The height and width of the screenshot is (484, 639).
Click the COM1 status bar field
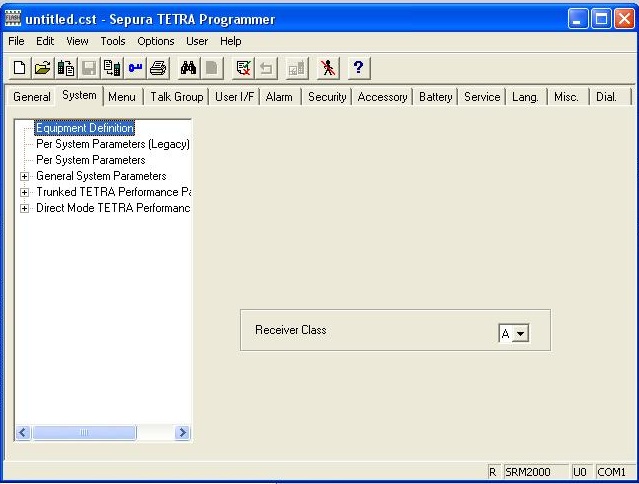pyautogui.click(x=615, y=472)
